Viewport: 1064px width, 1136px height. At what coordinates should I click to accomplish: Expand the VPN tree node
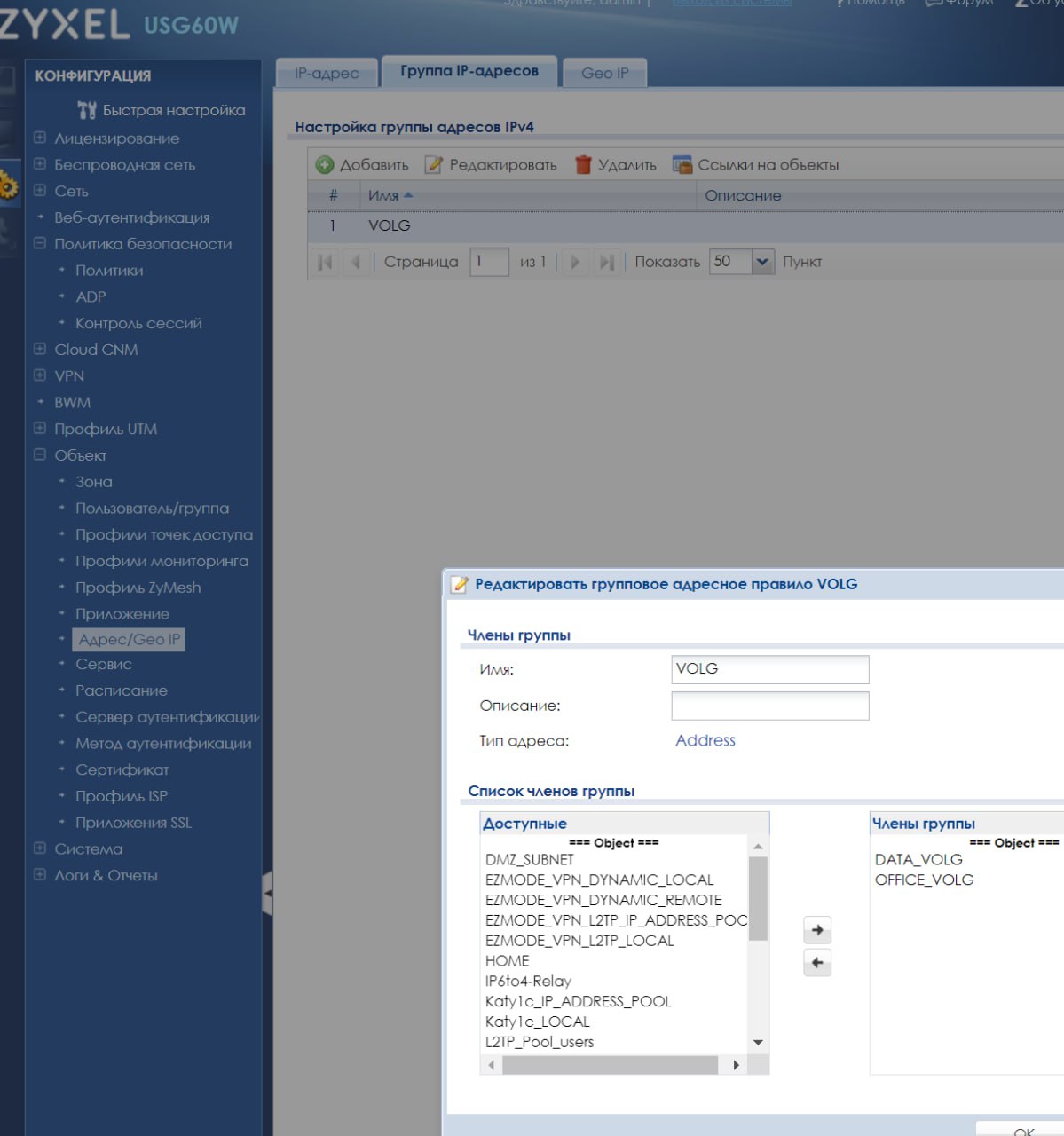click(x=39, y=375)
